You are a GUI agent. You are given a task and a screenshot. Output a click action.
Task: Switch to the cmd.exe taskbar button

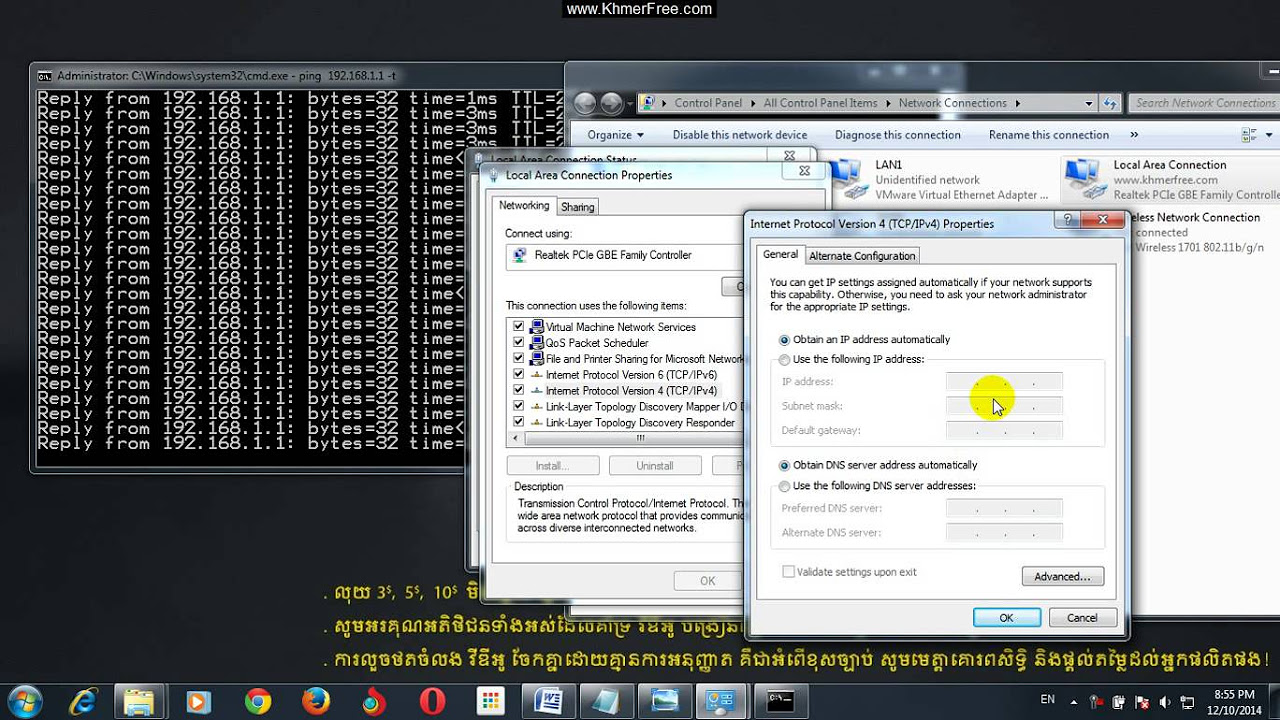[x=780, y=702]
